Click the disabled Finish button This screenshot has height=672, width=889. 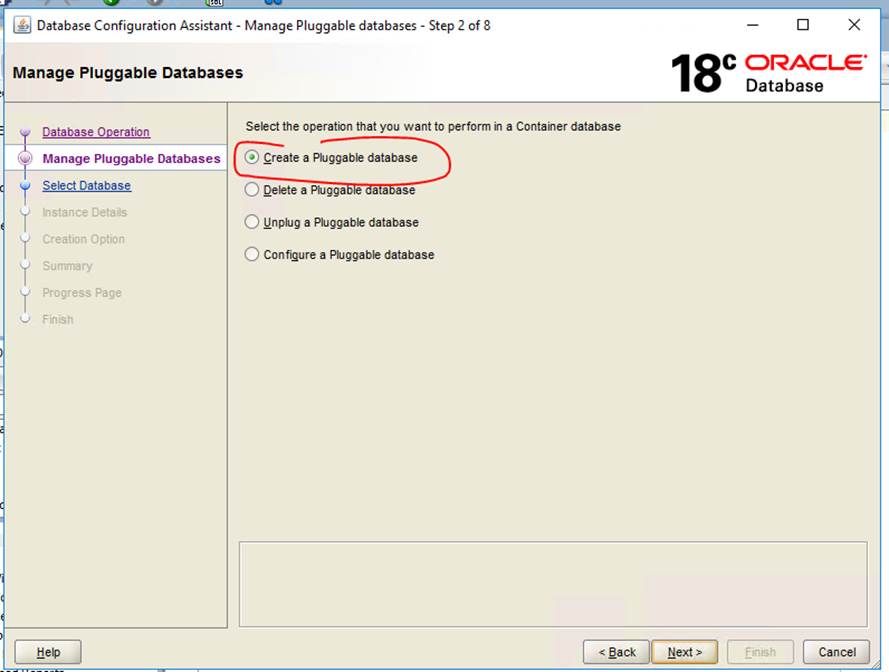coord(760,652)
